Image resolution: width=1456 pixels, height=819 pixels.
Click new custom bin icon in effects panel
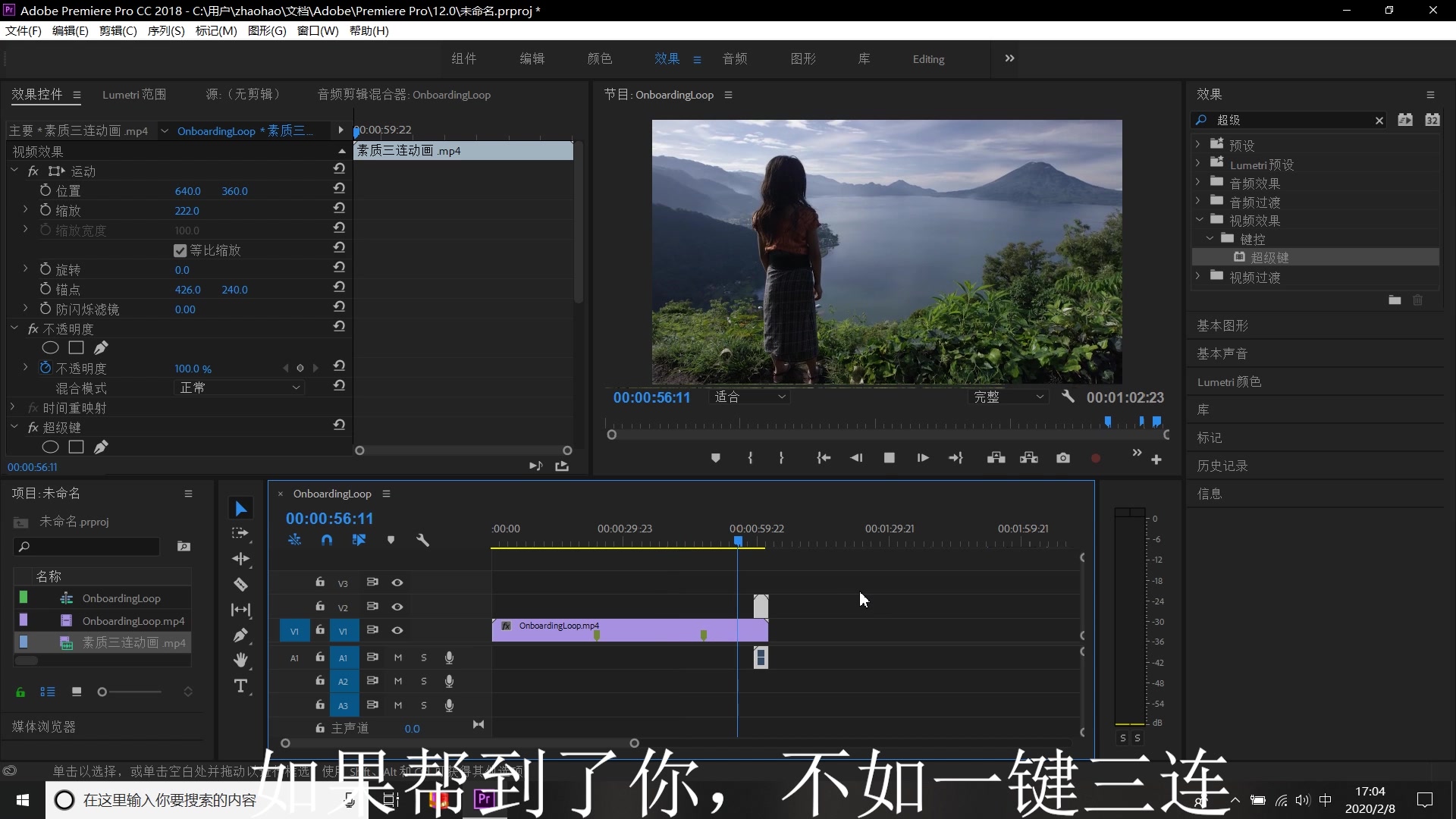(1395, 300)
